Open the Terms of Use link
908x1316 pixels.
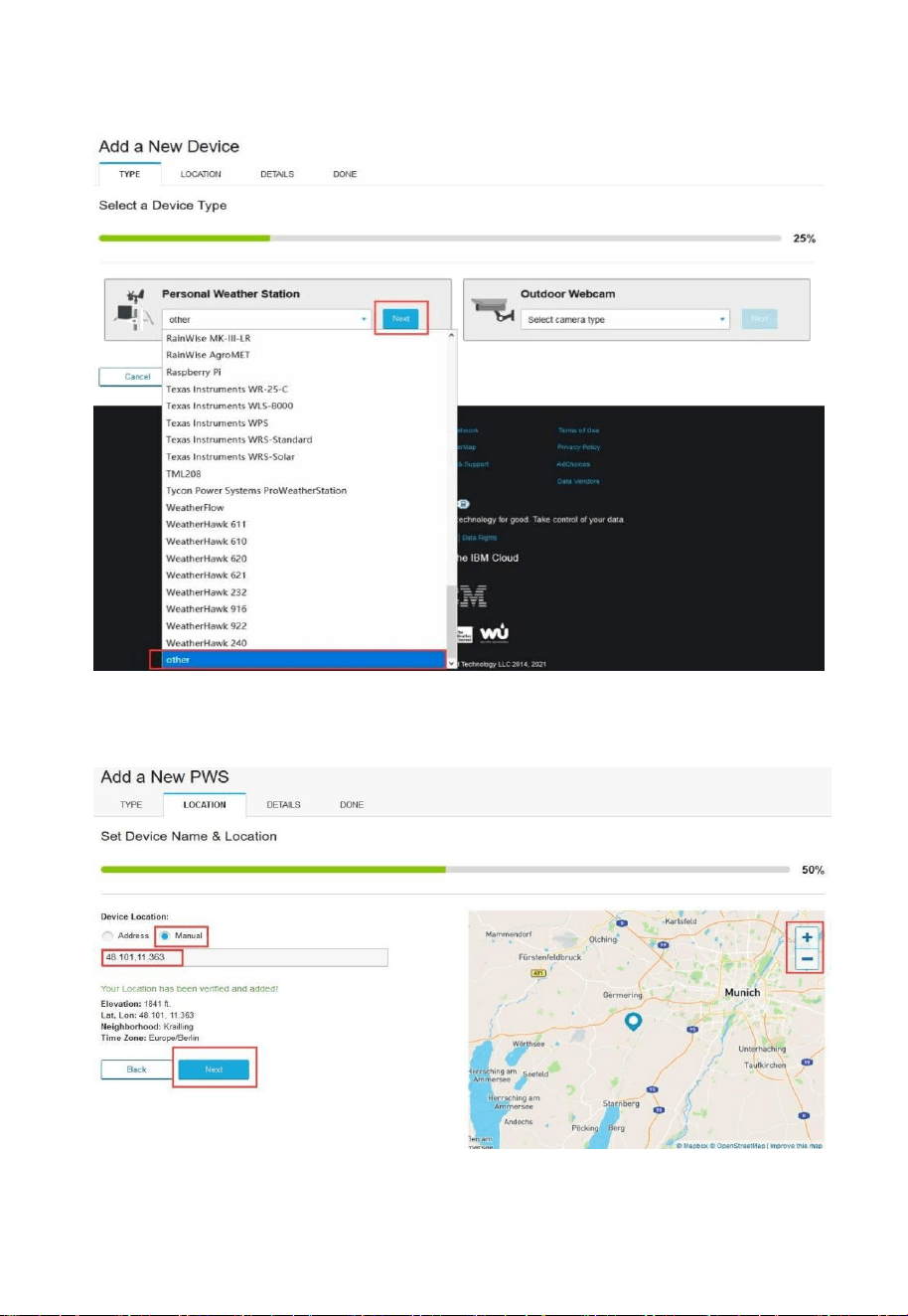578,430
